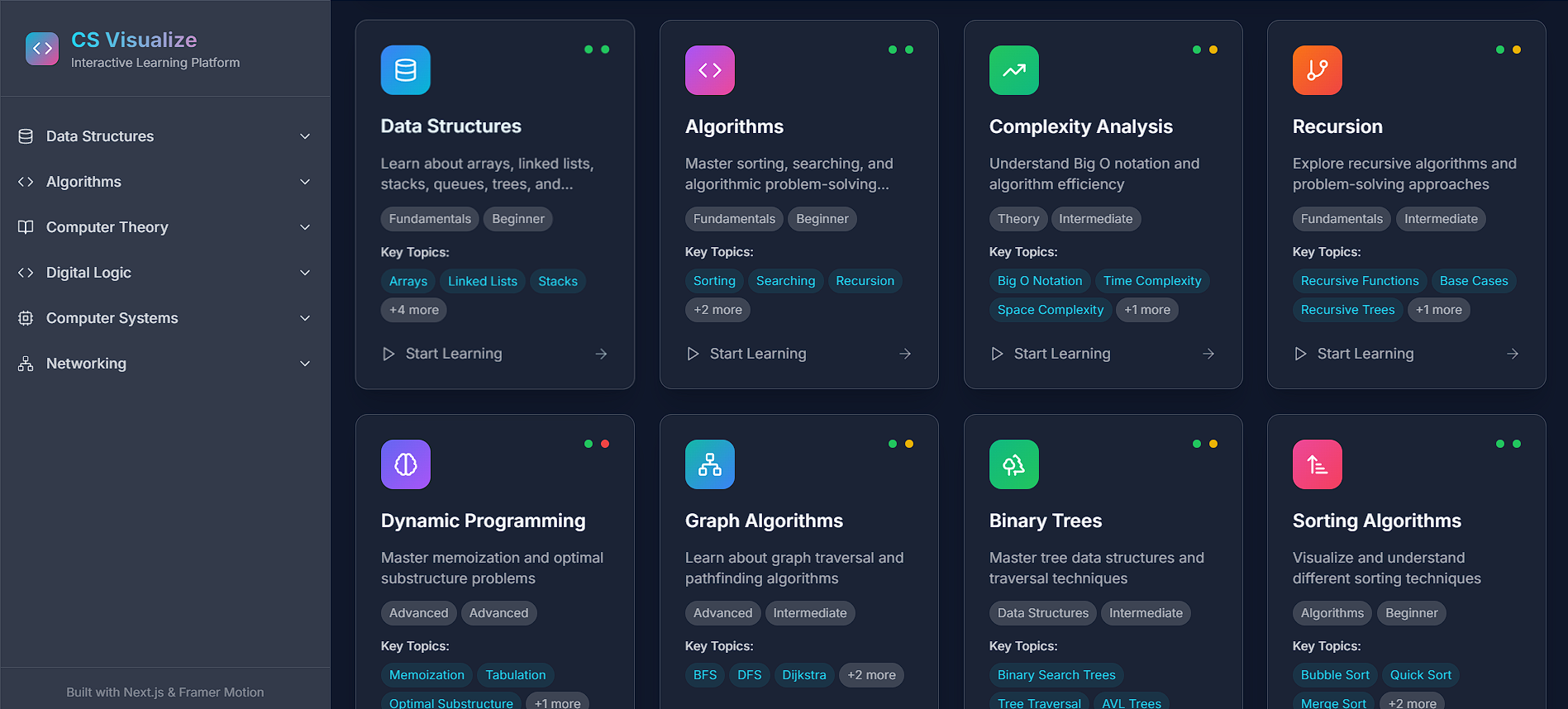Image resolution: width=1568 pixels, height=709 pixels.
Task: Expand the Networking sidebar chevron
Action: coord(305,364)
